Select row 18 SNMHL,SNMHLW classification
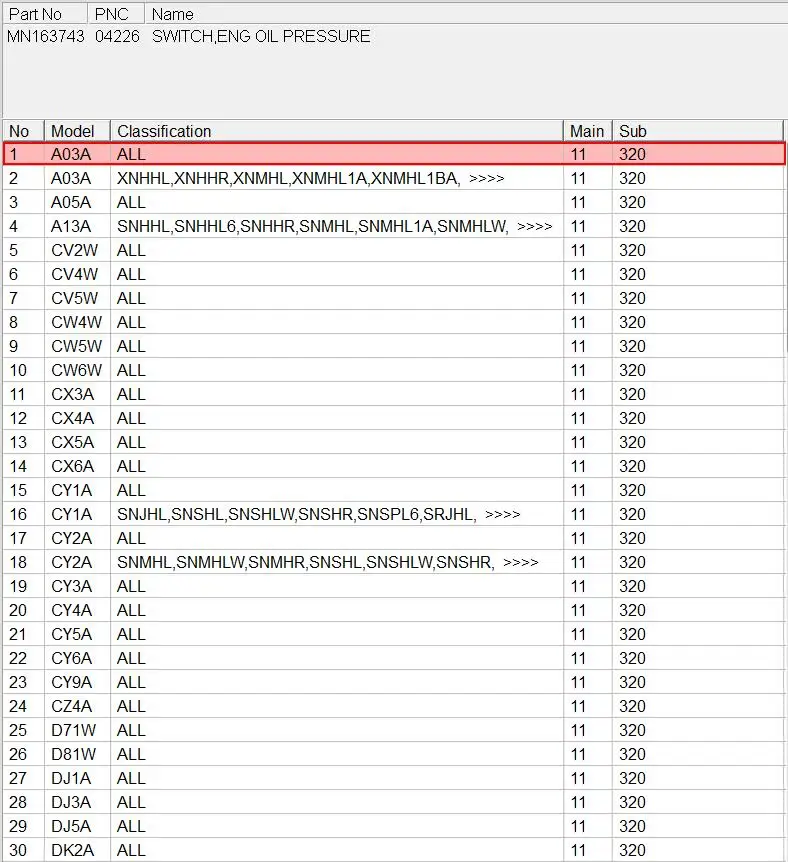This screenshot has height=862, width=788. (306, 562)
